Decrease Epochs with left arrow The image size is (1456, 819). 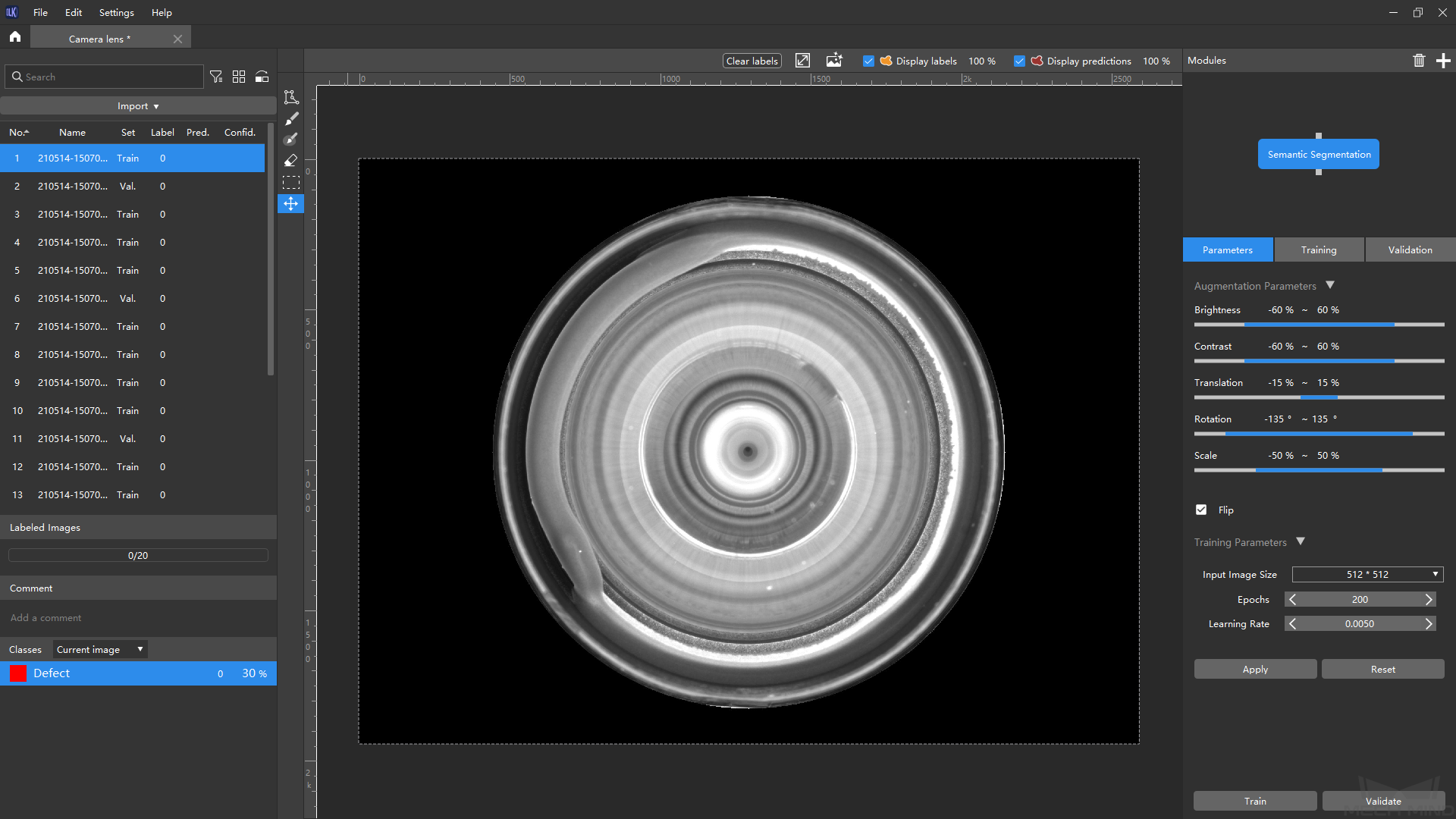1292,599
